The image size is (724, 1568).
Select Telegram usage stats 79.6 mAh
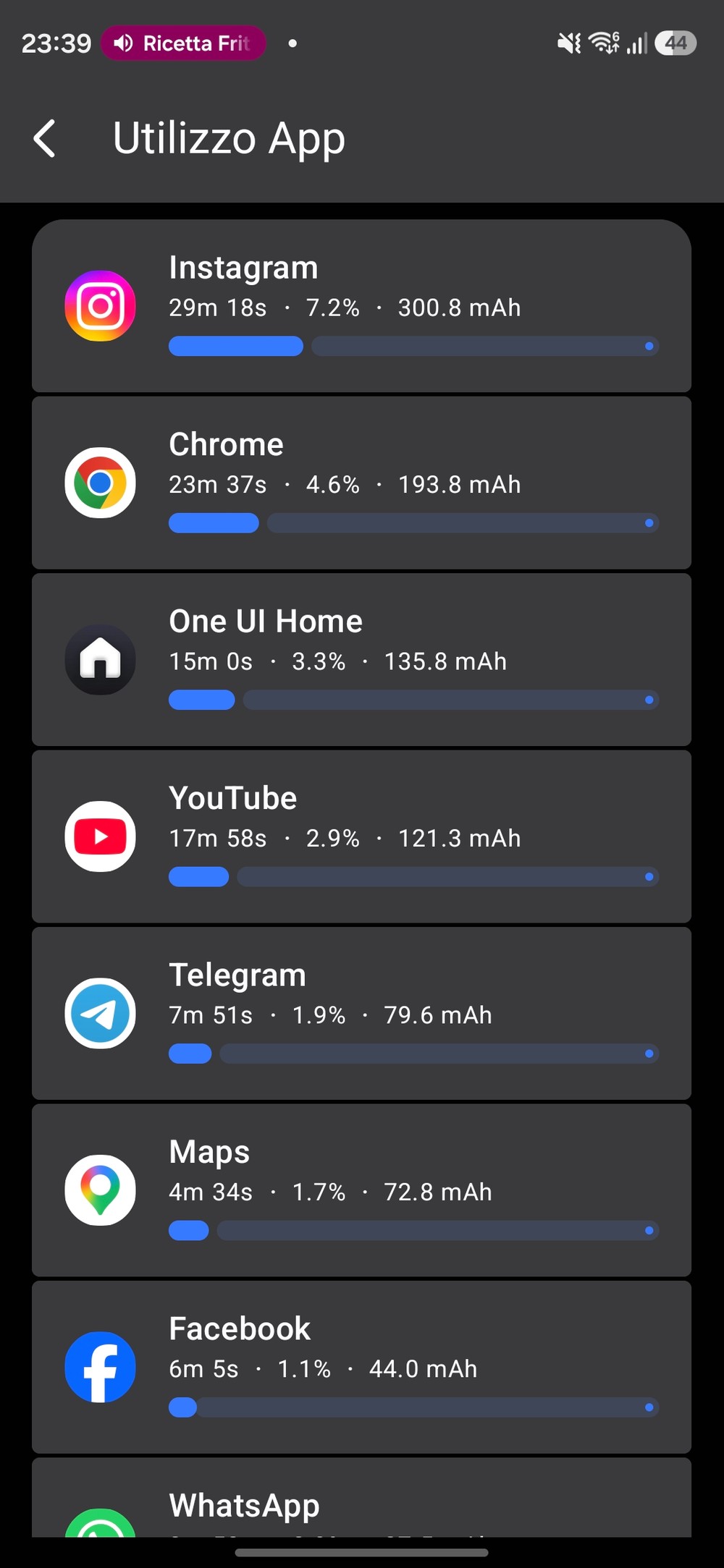coord(438,1015)
